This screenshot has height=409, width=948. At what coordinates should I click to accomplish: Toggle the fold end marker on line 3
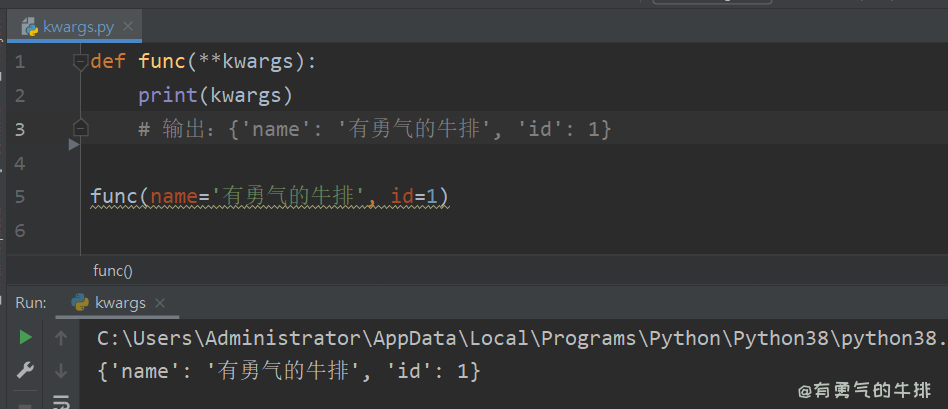80,128
